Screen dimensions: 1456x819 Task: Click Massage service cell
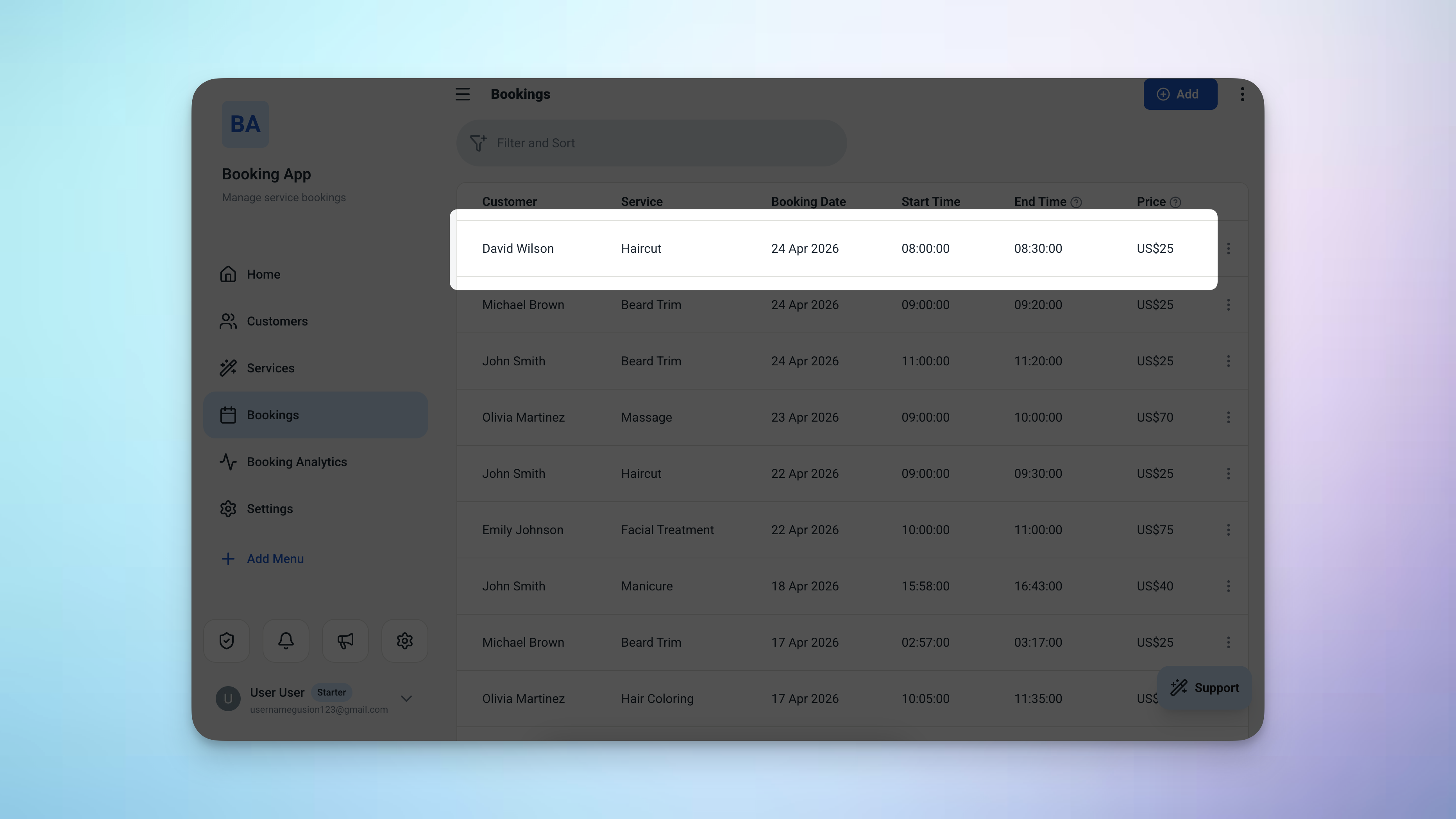pyautogui.click(x=646, y=418)
